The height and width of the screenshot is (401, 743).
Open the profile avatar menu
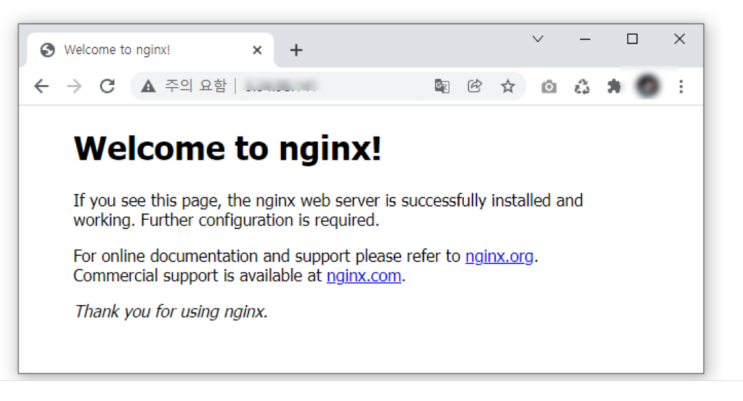pyautogui.click(x=648, y=86)
